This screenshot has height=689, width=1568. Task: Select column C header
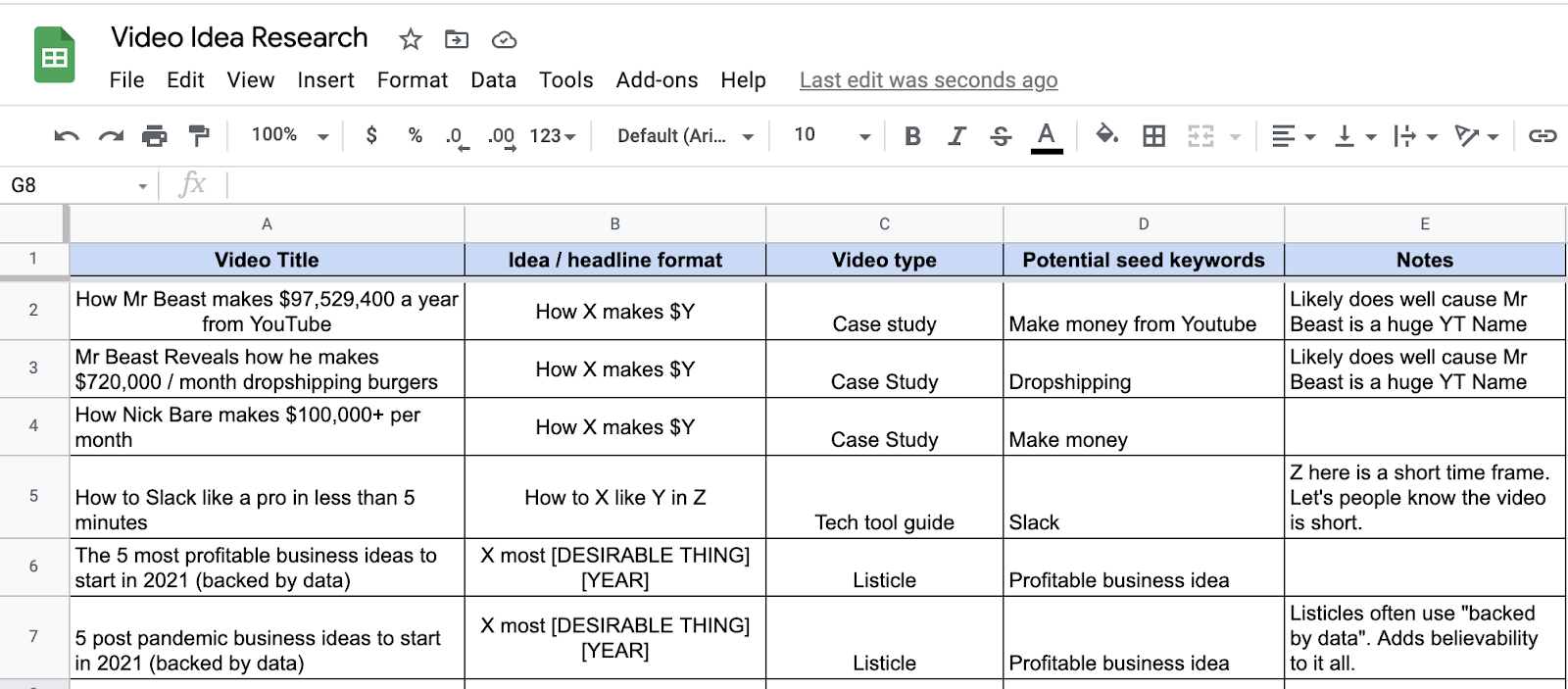click(884, 224)
